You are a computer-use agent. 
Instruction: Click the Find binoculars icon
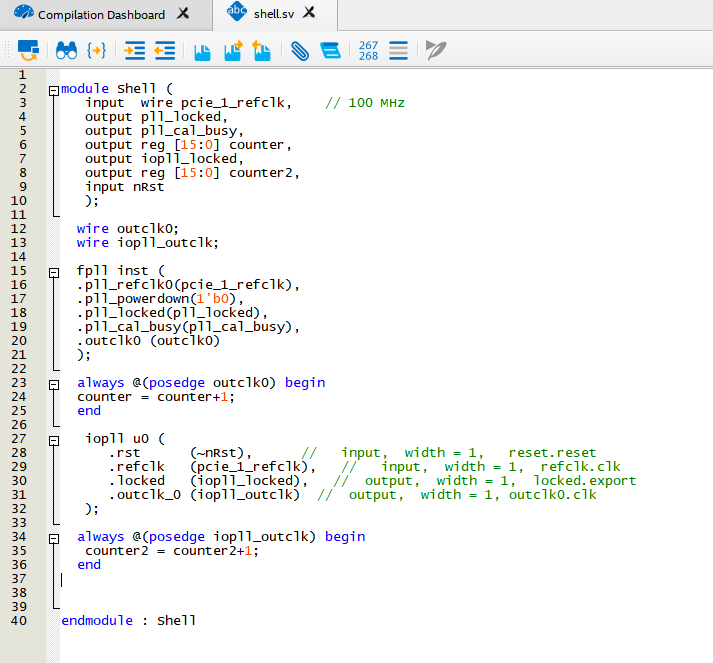pos(66,49)
